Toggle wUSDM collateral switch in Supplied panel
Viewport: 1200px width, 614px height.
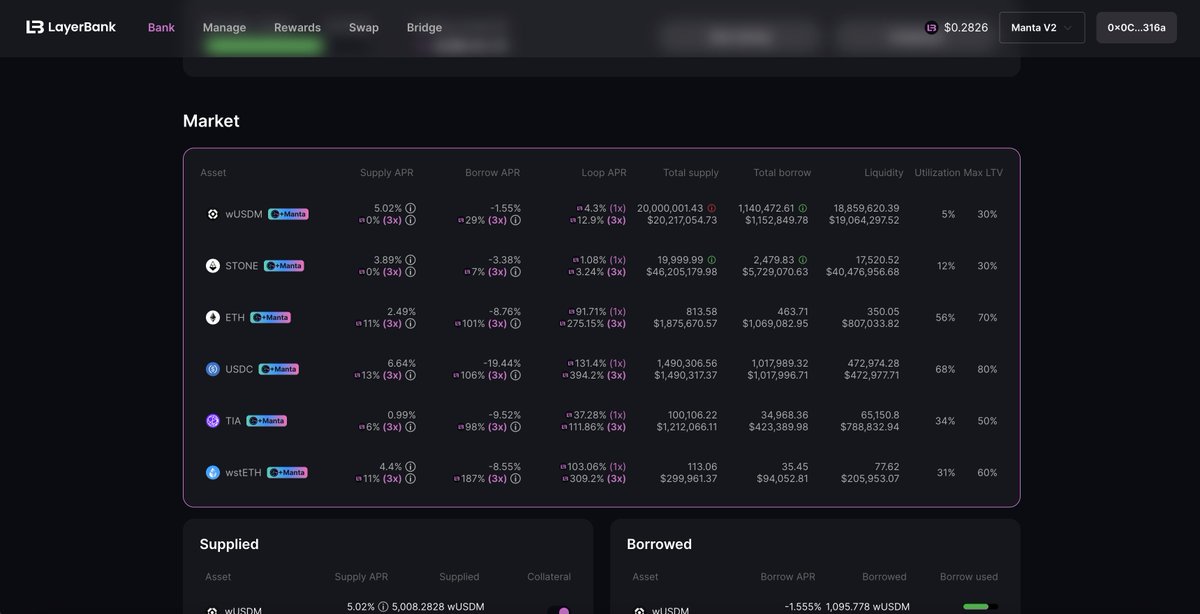click(x=558, y=610)
